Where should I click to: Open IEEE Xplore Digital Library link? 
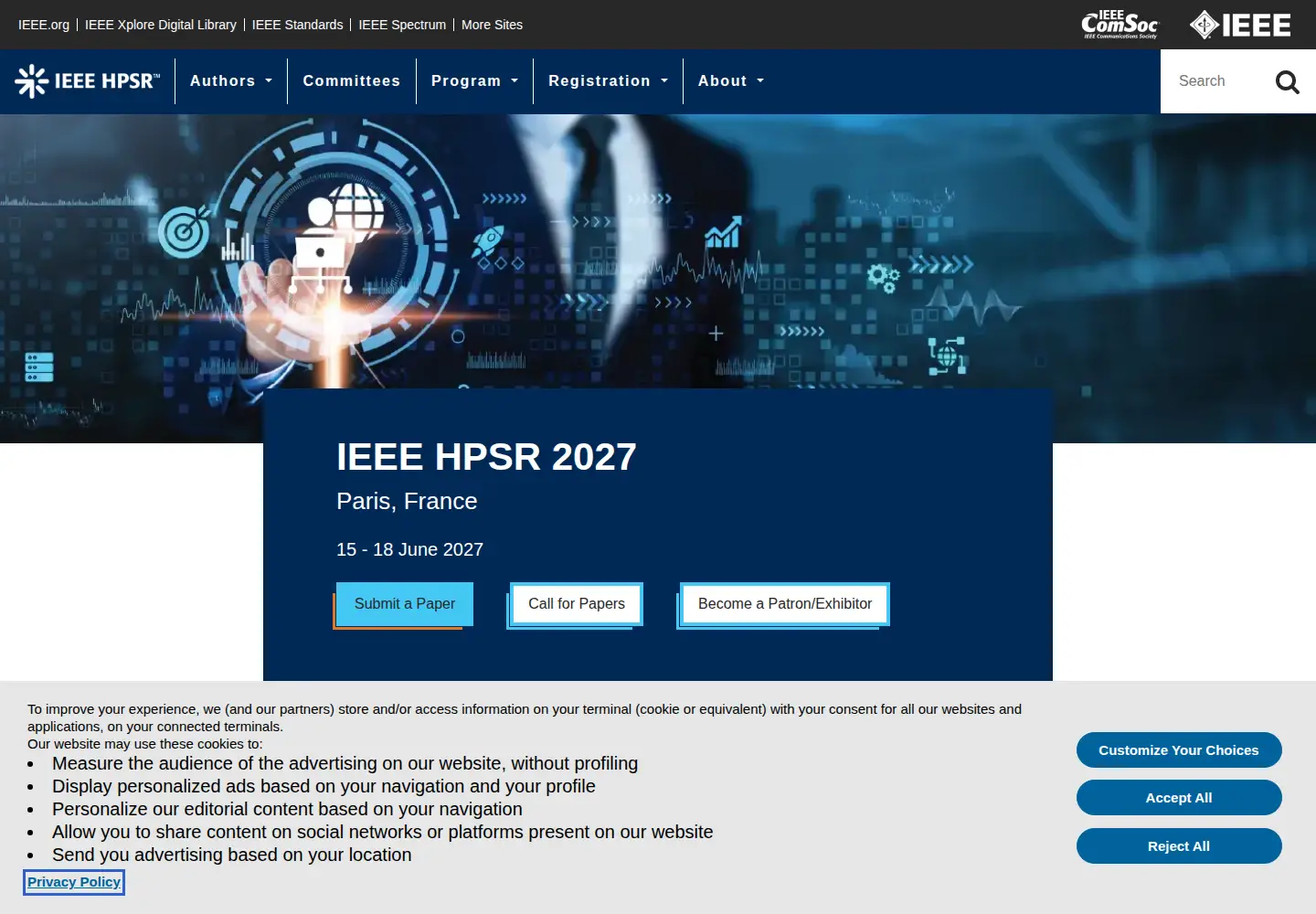click(161, 25)
